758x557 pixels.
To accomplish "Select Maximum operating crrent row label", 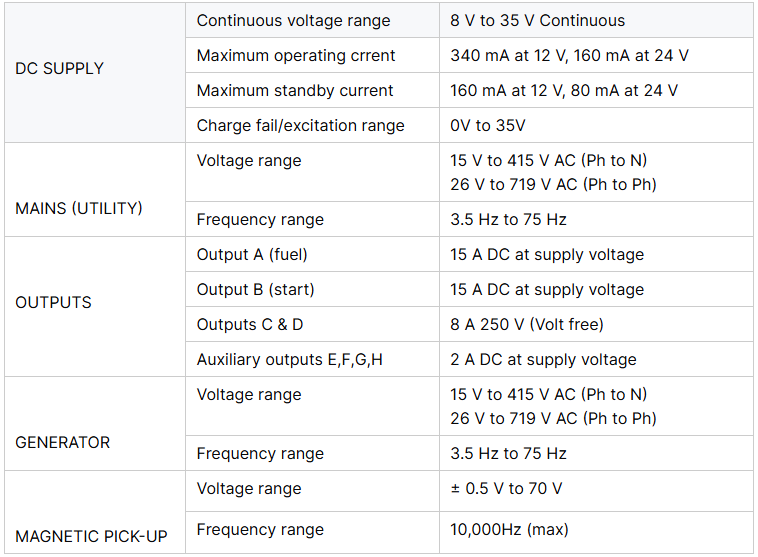I will 295,56.
